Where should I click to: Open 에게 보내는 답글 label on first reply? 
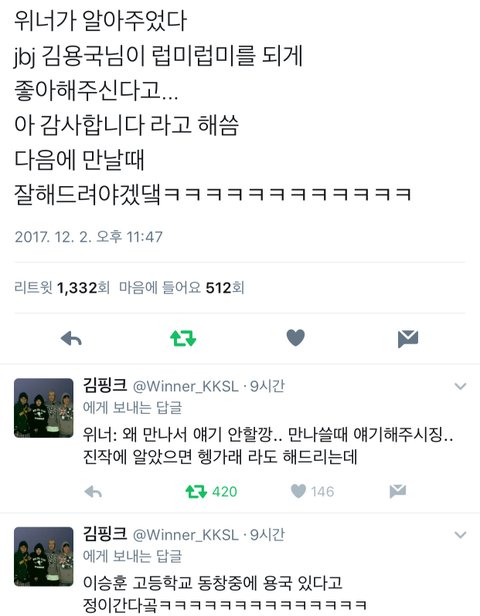[x=132, y=408]
